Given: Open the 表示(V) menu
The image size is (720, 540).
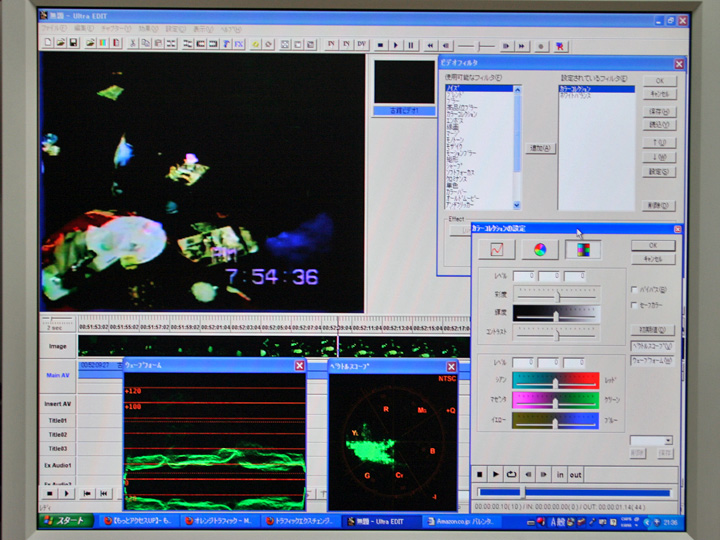Looking at the screenshot, I should pyautogui.click(x=202, y=29).
